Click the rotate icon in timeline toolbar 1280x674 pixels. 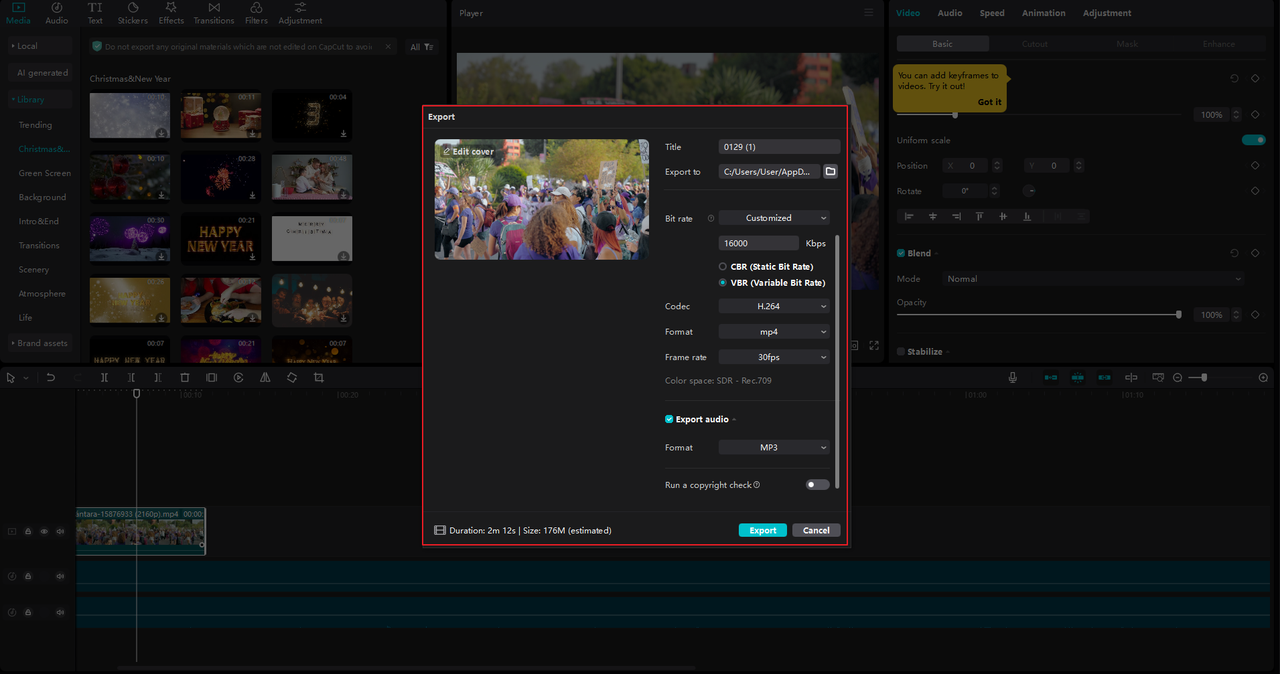pos(291,378)
